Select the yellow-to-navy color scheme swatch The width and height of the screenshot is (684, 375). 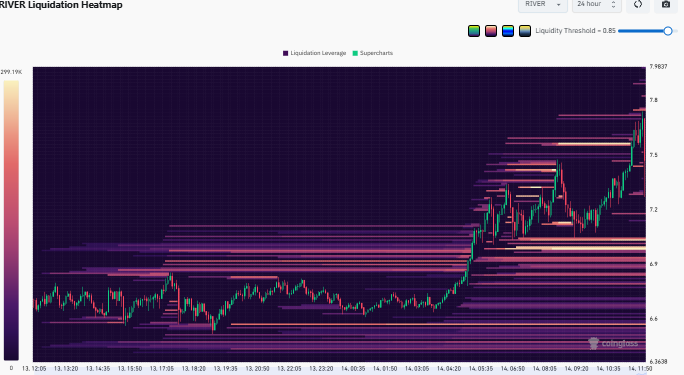(525, 31)
